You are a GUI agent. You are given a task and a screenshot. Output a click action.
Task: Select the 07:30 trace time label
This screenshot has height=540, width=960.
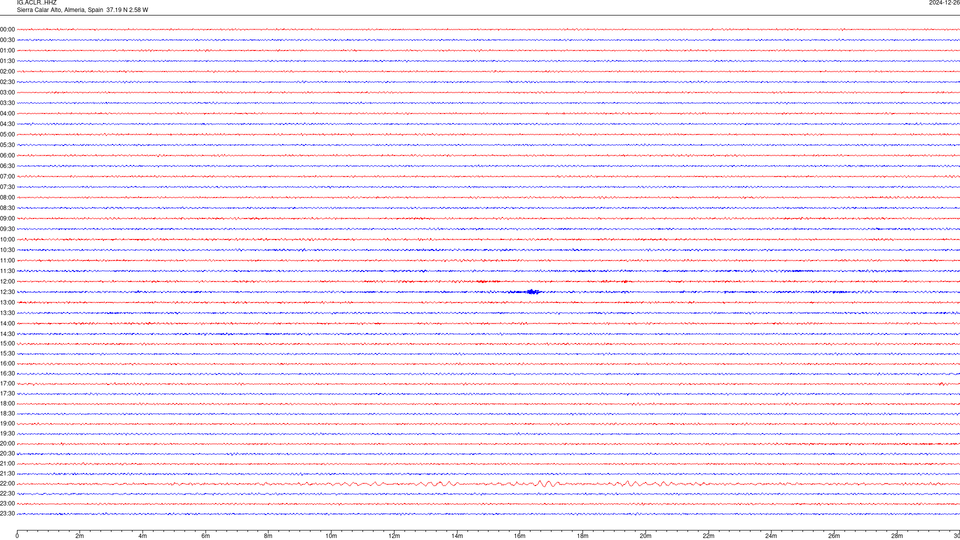7,187
